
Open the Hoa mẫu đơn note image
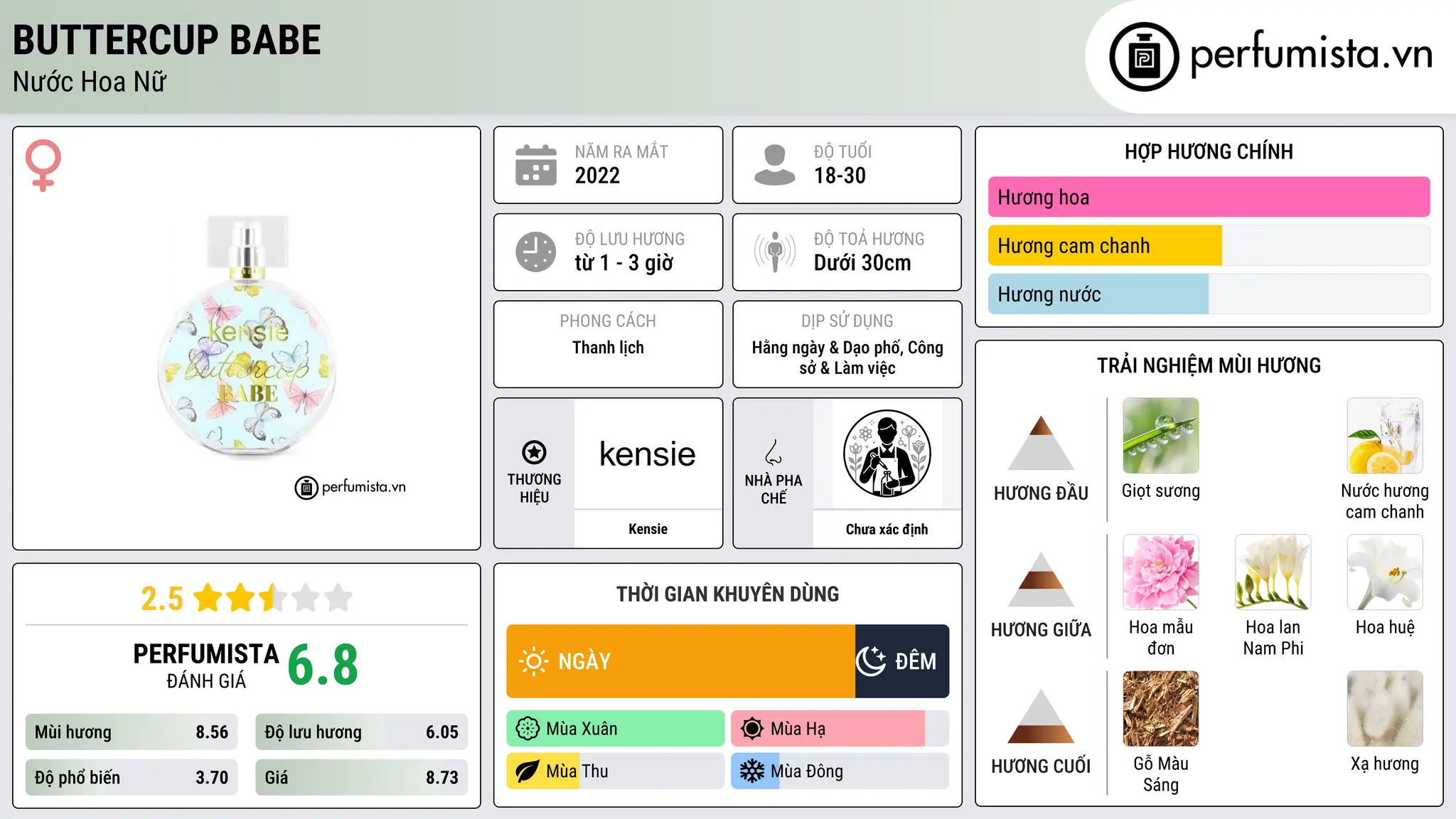pos(1160,572)
